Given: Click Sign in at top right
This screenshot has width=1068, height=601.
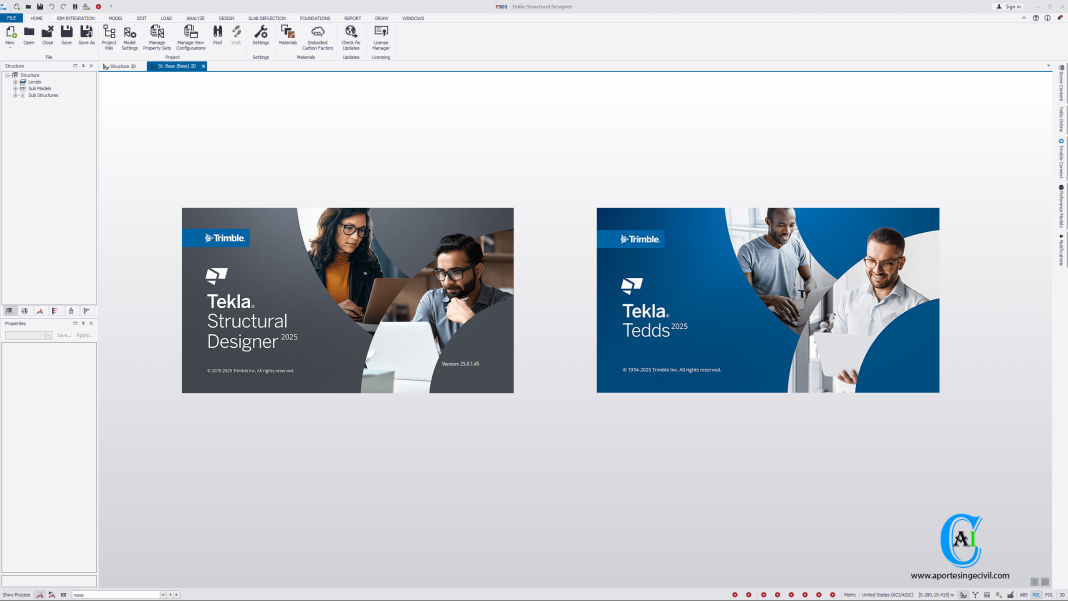Looking at the screenshot, I should click(1008, 6).
